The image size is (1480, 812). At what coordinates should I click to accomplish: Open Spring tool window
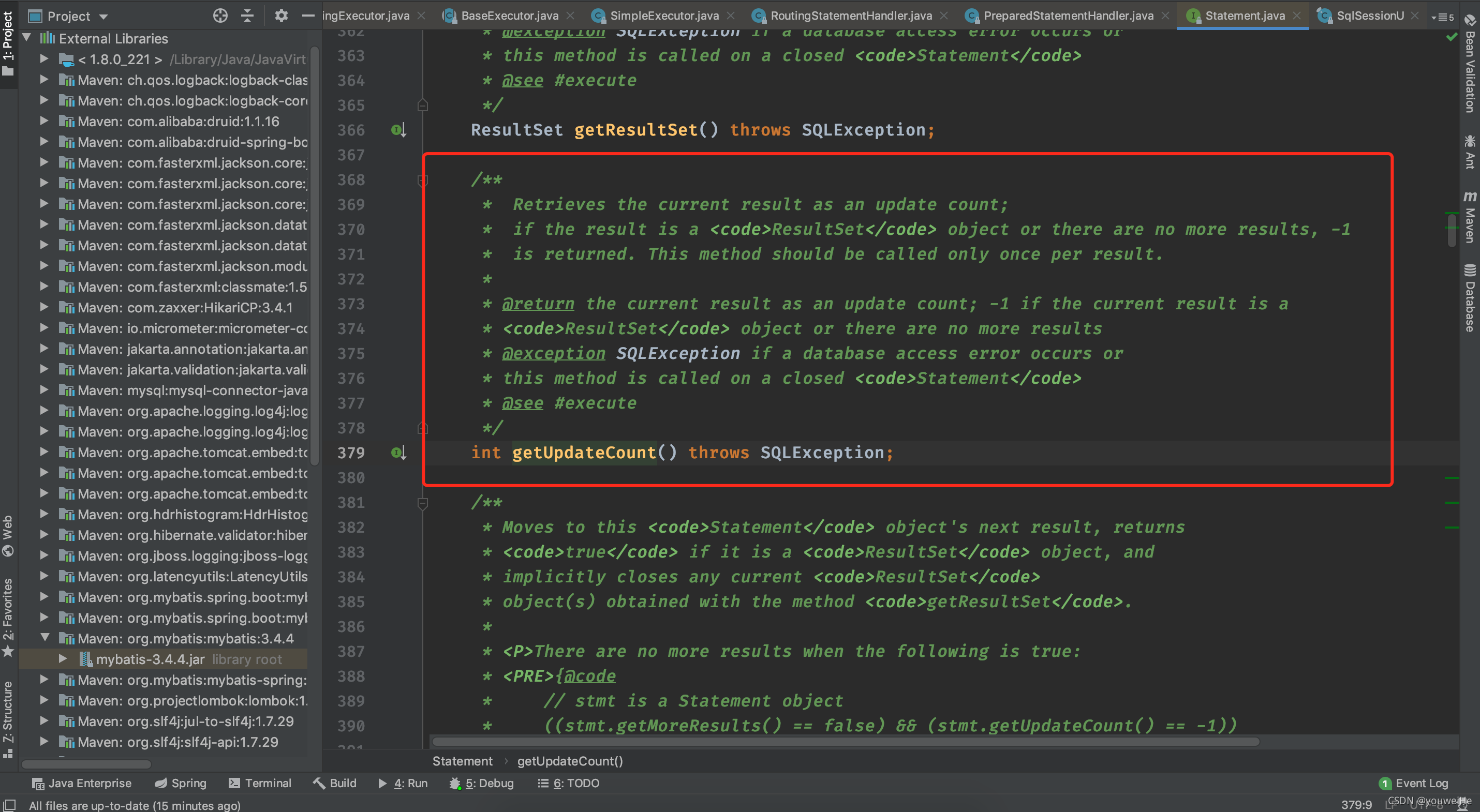click(181, 783)
